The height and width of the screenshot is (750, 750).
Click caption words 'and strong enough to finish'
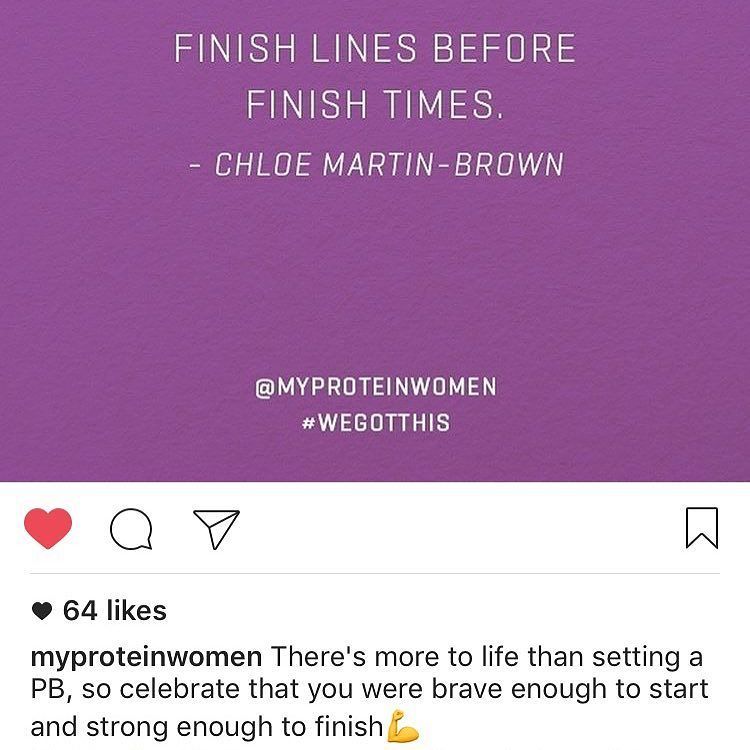pyautogui.click(x=207, y=726)
